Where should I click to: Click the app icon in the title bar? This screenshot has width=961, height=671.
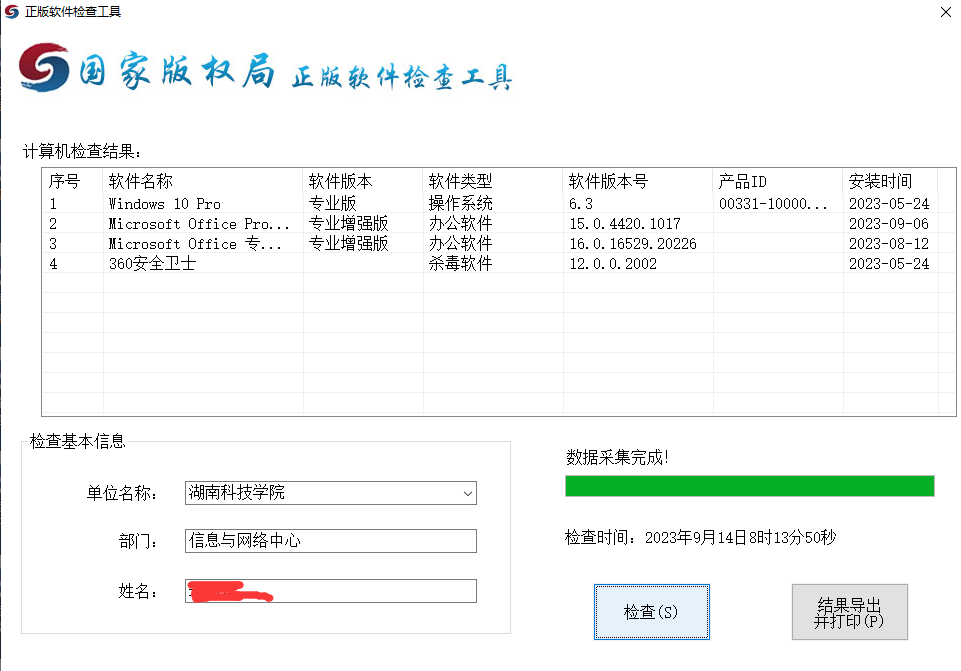12,12
